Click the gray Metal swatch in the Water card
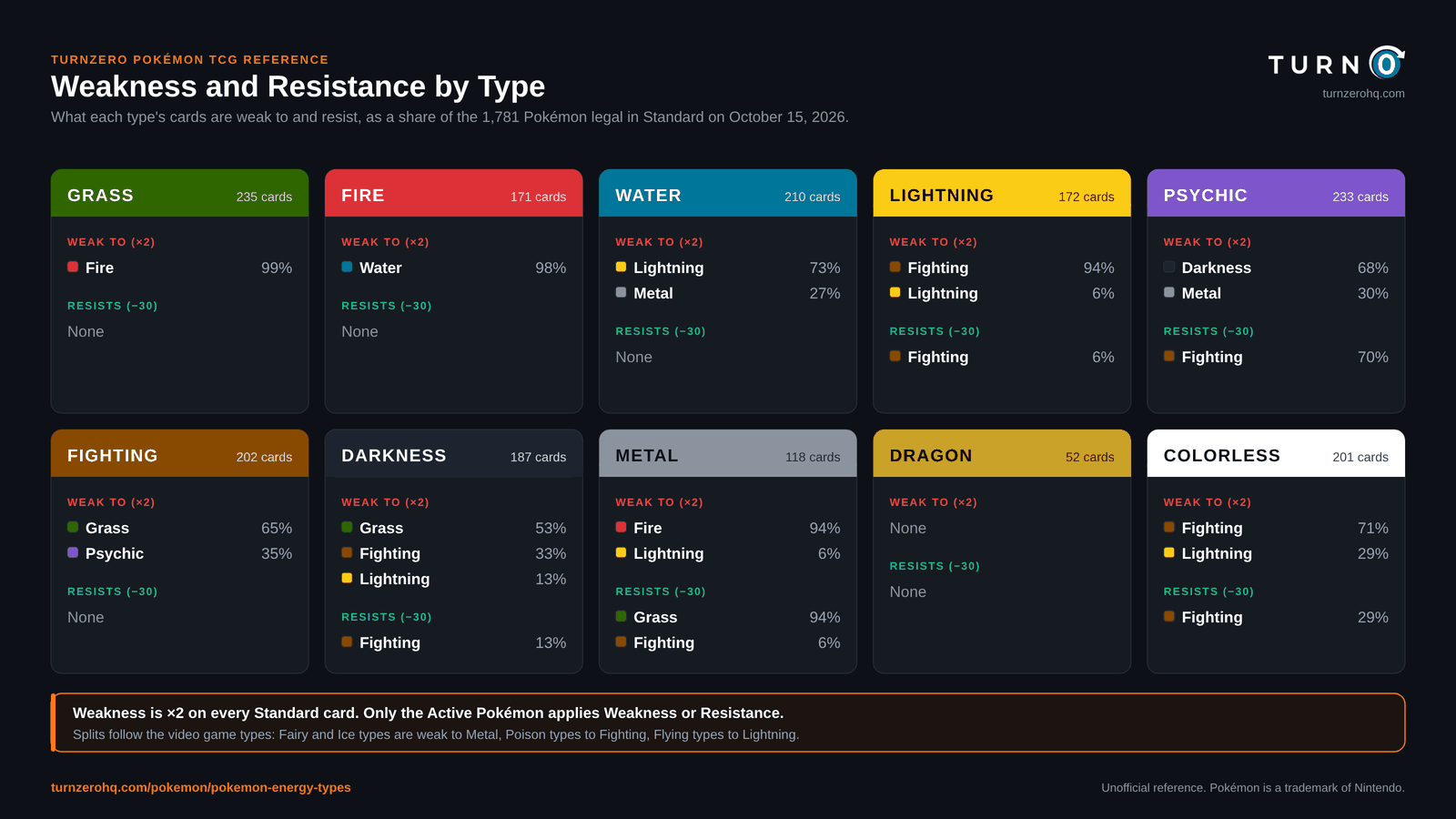 coord(621,292)
